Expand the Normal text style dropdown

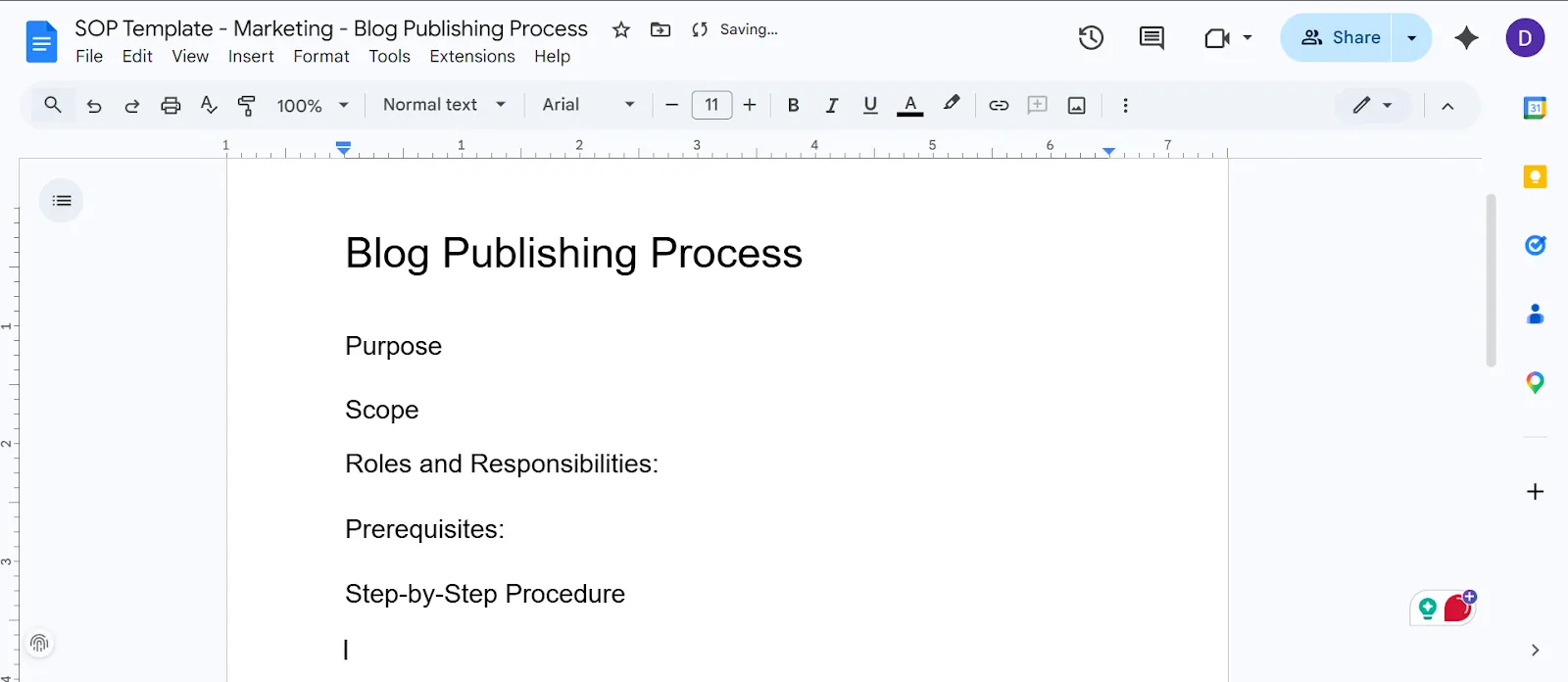[444, 105]
